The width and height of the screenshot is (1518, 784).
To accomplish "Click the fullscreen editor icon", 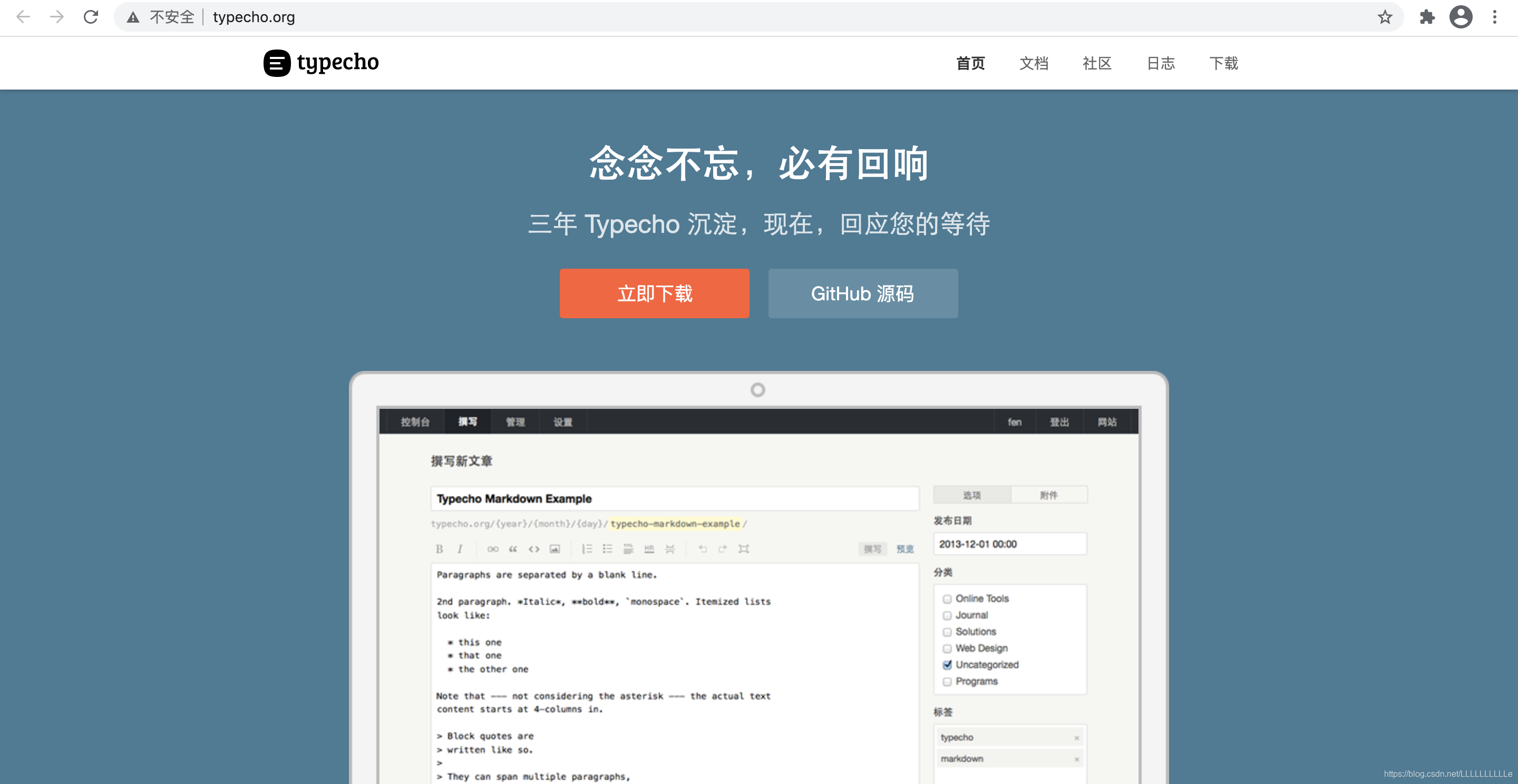I will (744, 549).
